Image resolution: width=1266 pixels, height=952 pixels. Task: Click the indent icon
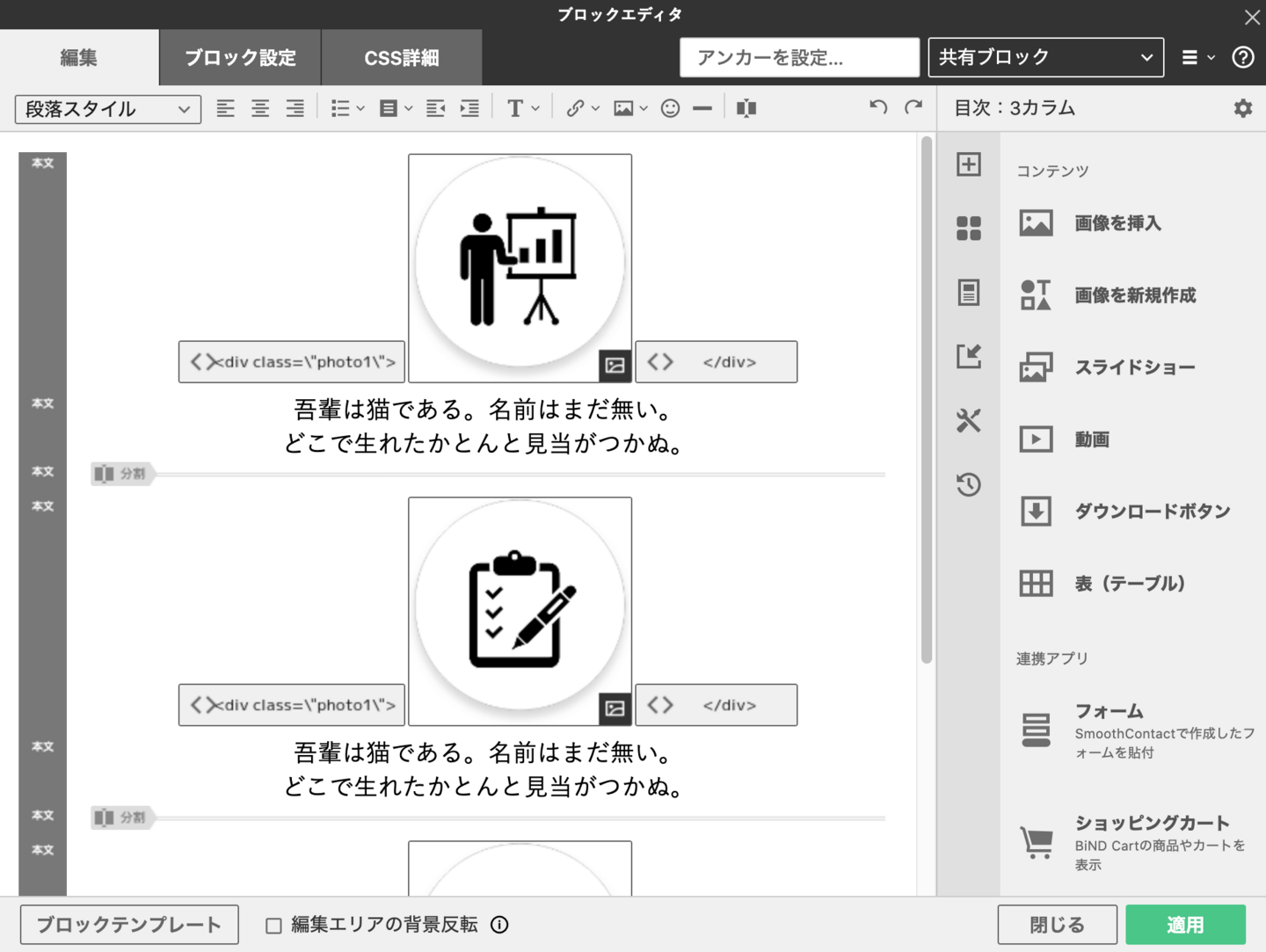470,108
